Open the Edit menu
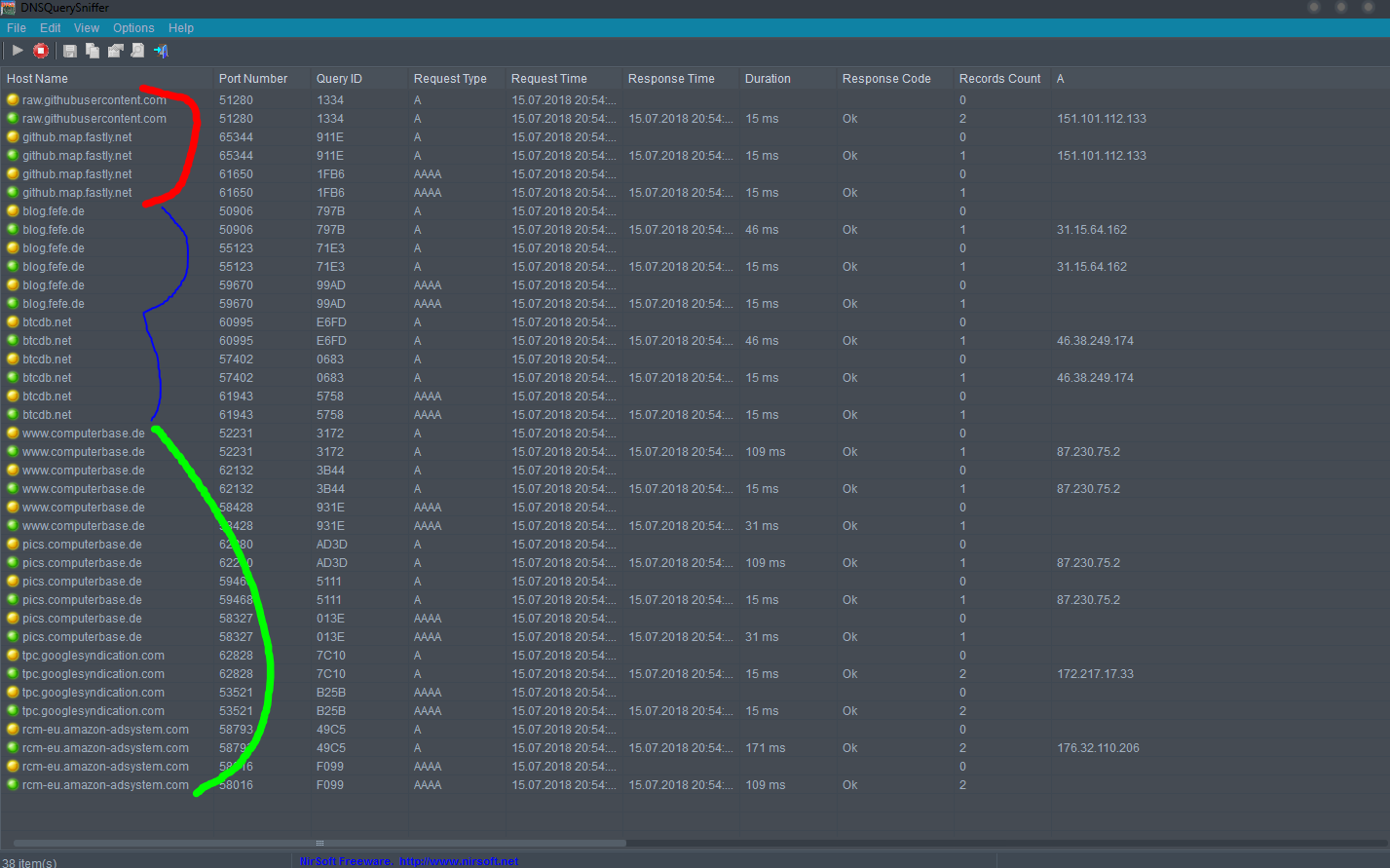The height and width of the screenshot is (868, 1390). (x=51, y=28)
